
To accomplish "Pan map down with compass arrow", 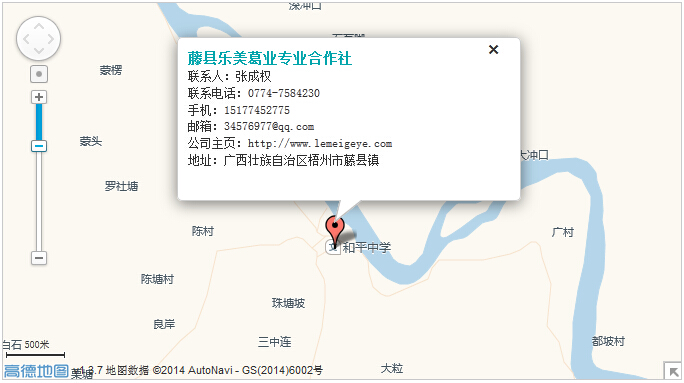I will pyautogui.click(x=38, y=51).
